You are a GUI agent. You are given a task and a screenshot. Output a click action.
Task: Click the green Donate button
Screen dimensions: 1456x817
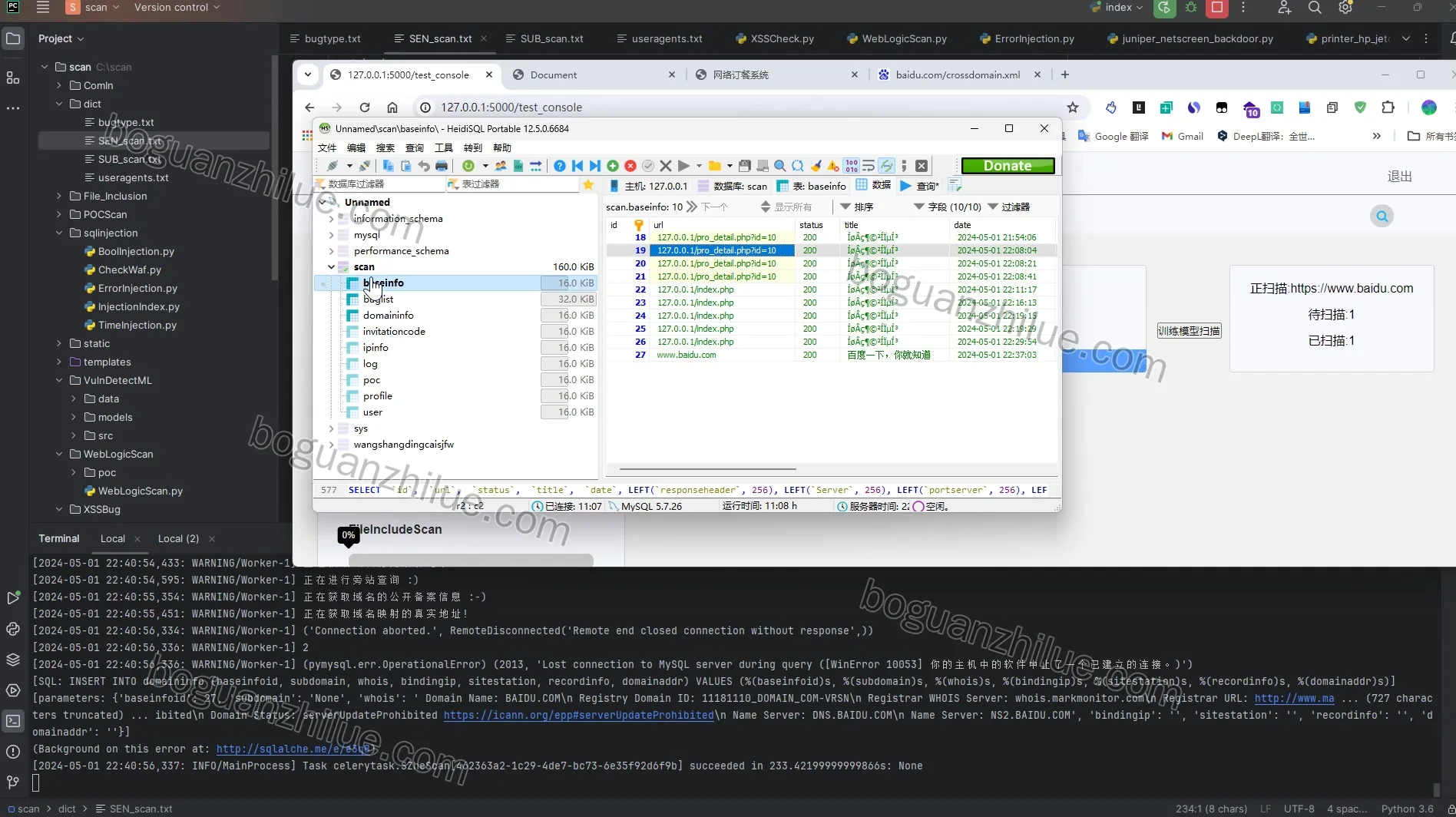tap(1008, 166)
